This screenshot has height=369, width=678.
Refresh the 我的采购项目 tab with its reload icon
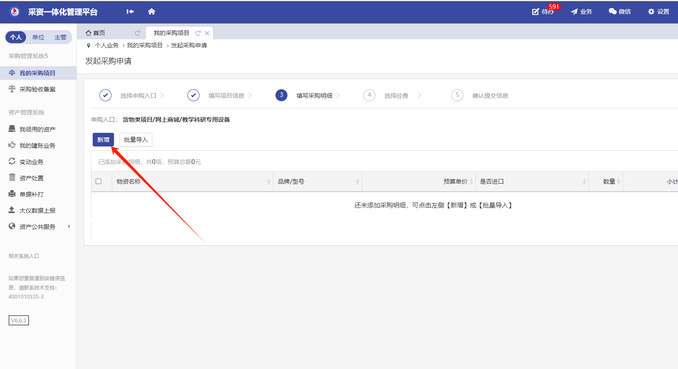pos(198,33)
